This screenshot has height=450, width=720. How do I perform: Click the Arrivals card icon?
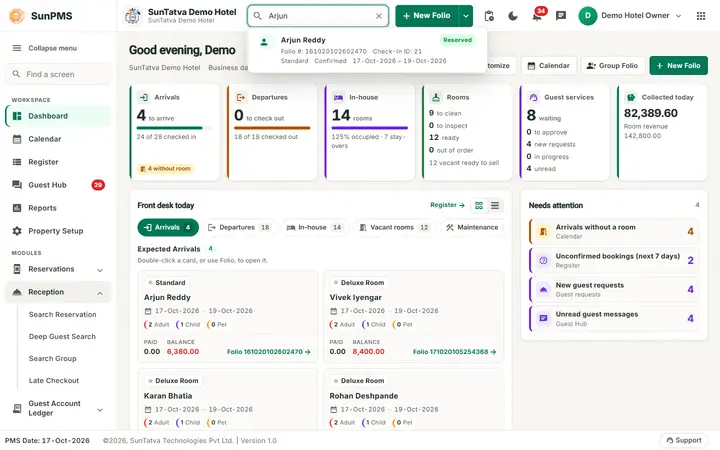click(144, 97)
